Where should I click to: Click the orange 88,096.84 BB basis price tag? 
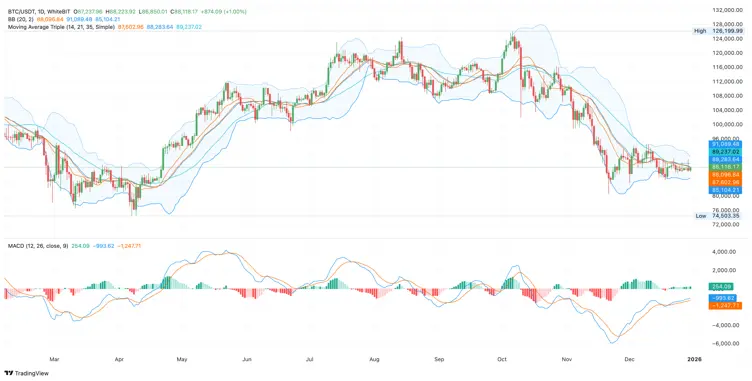pyautogui.click(x=725, y=175)
